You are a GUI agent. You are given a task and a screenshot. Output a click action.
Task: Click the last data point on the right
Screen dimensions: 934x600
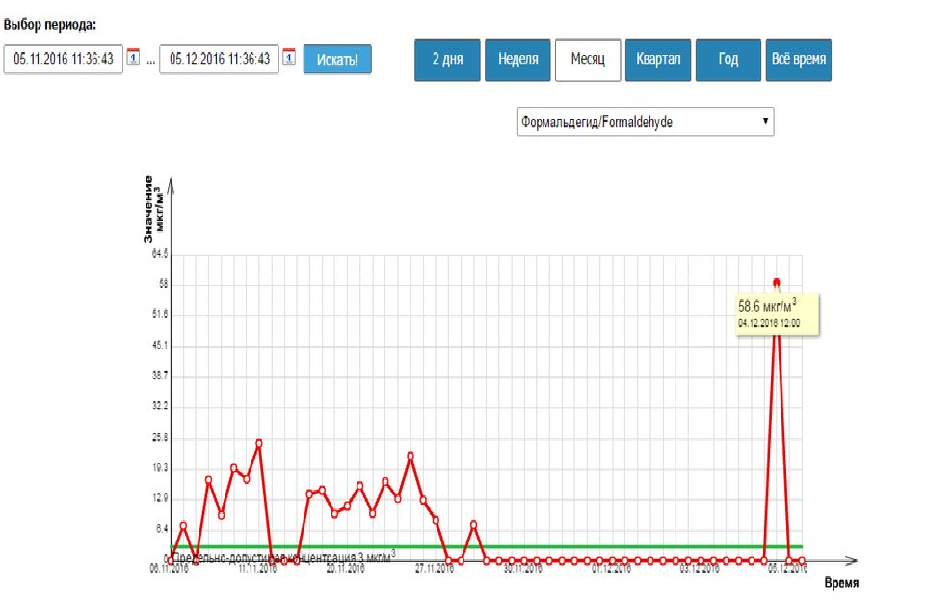[x=802, y=561]
